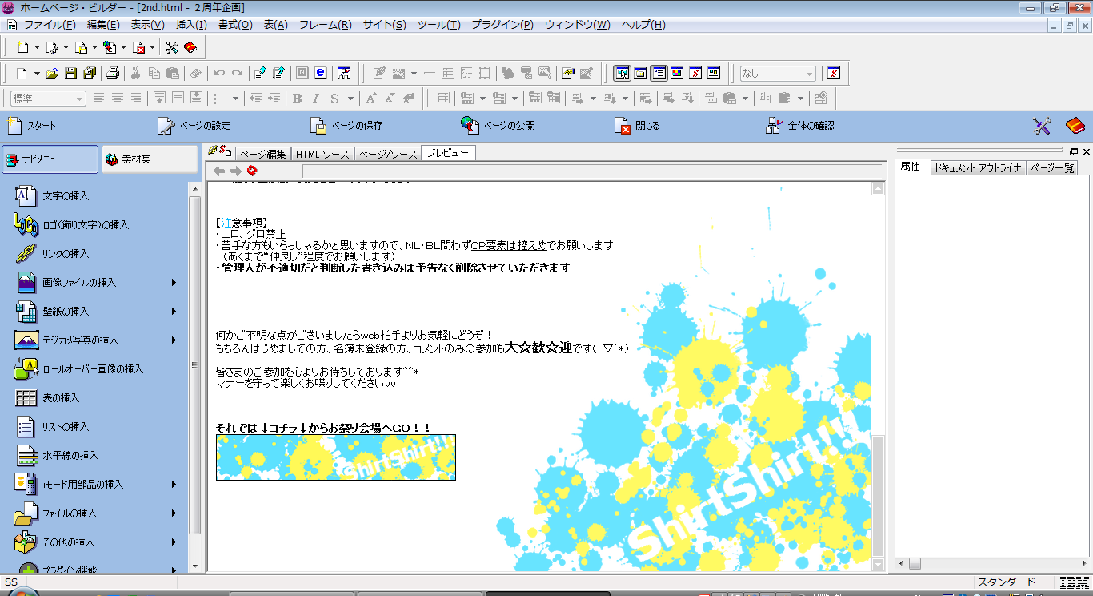Toggle the sixth view panel button

click(x=713, y=73)
